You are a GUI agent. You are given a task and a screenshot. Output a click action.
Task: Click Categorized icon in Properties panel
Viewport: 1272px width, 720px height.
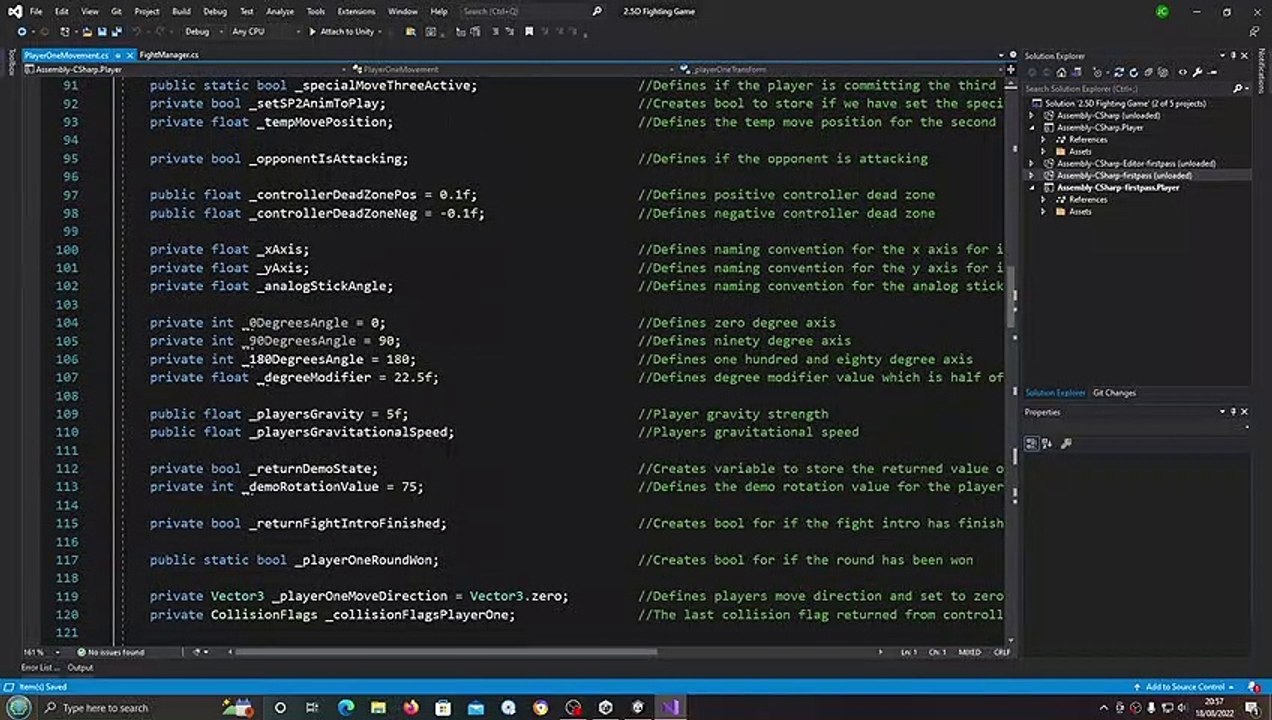[x=1032, y=443]
